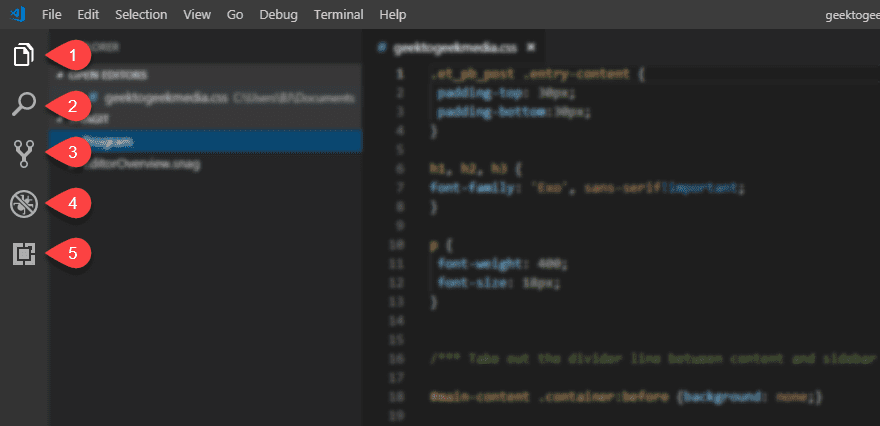Open the Search view icon

[x=24, y=105]
